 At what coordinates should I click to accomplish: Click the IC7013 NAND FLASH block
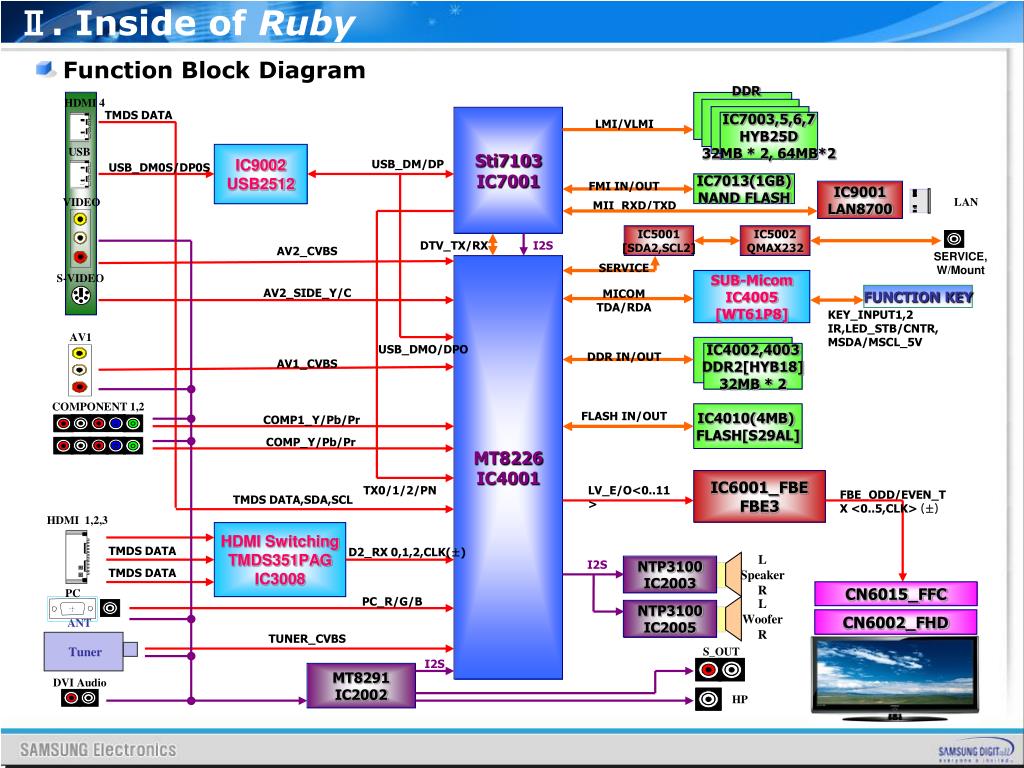(x=744, y=189)
